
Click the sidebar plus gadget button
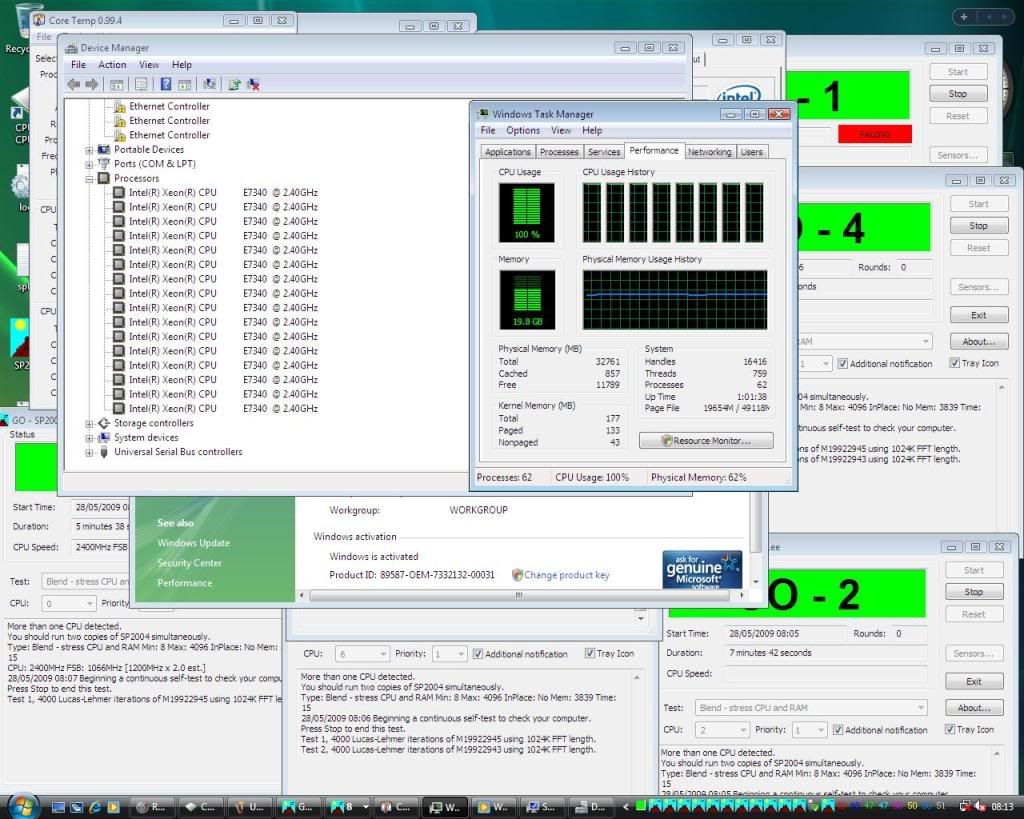click(x=964, y=17)
